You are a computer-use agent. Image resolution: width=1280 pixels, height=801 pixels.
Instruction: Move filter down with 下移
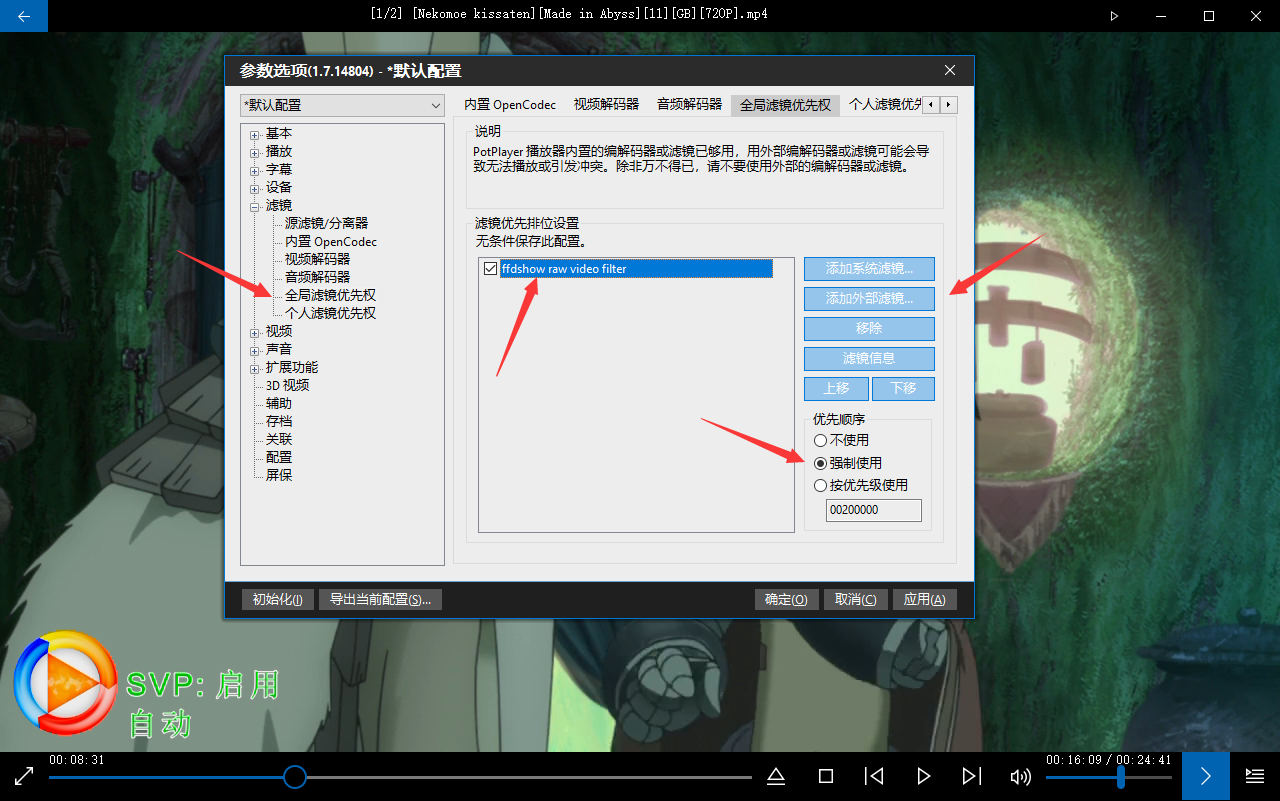(903, 388)
